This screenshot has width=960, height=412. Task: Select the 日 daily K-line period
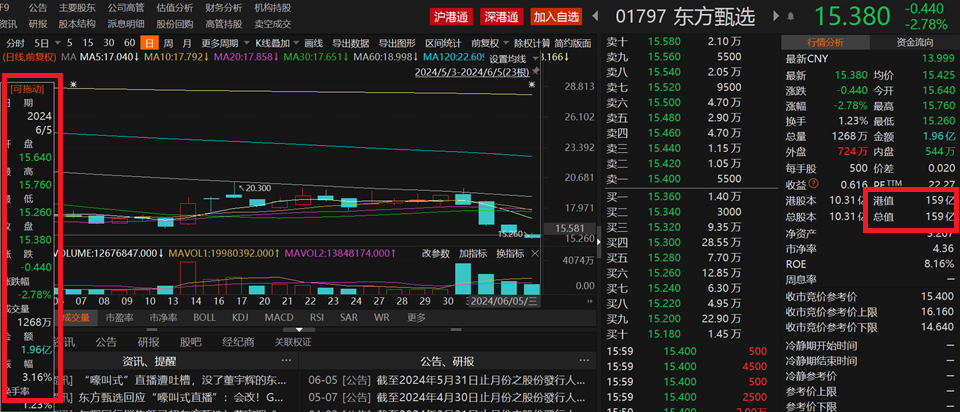pos(149,43)
